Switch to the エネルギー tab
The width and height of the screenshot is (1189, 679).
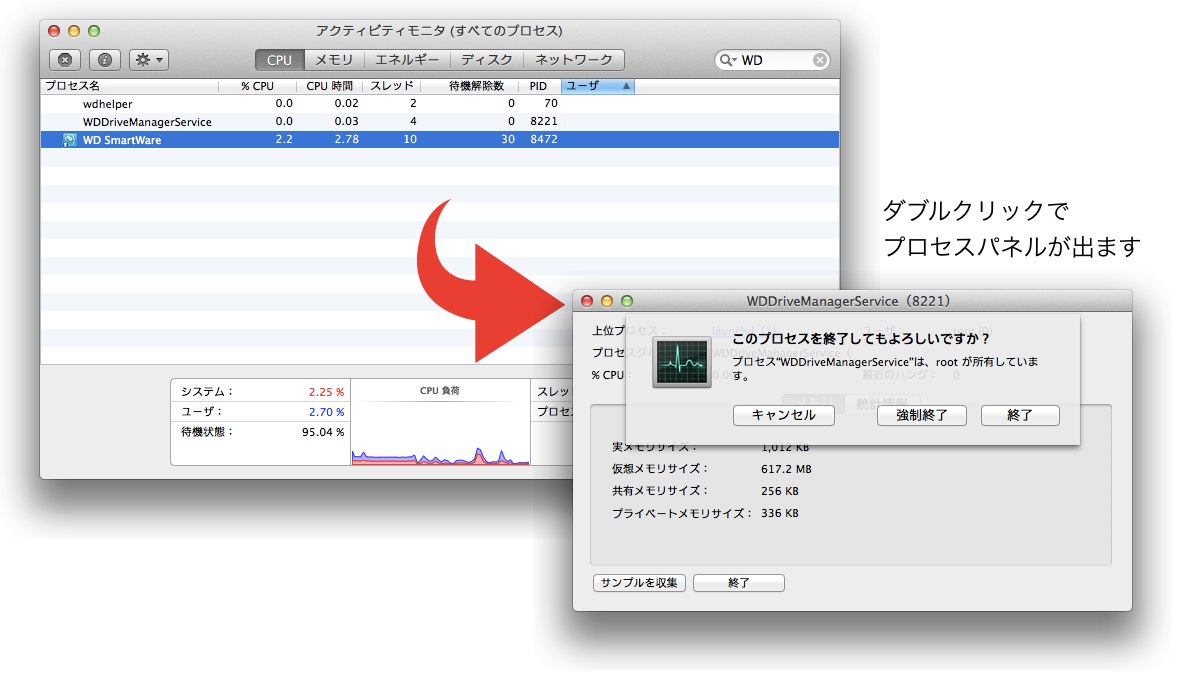tap(407, 60)
